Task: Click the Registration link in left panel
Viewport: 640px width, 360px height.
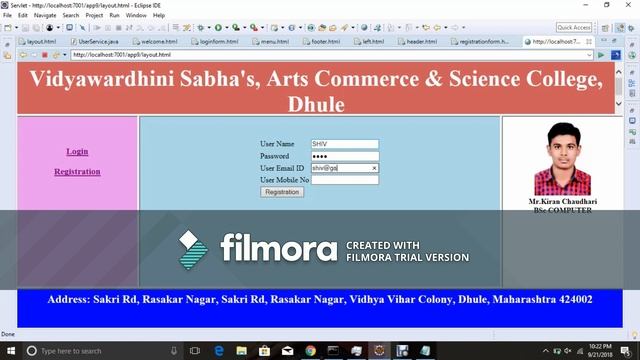Action: click(x=77, y=171)
